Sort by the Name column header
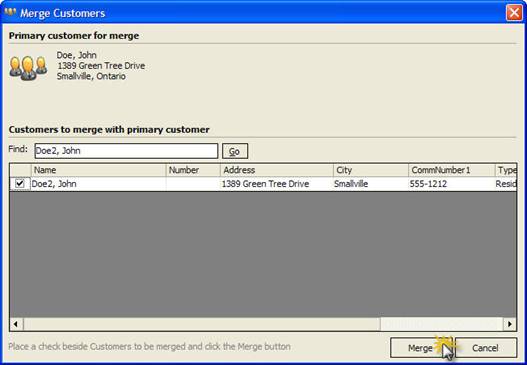527x365 pixels. tap(98, 170)
